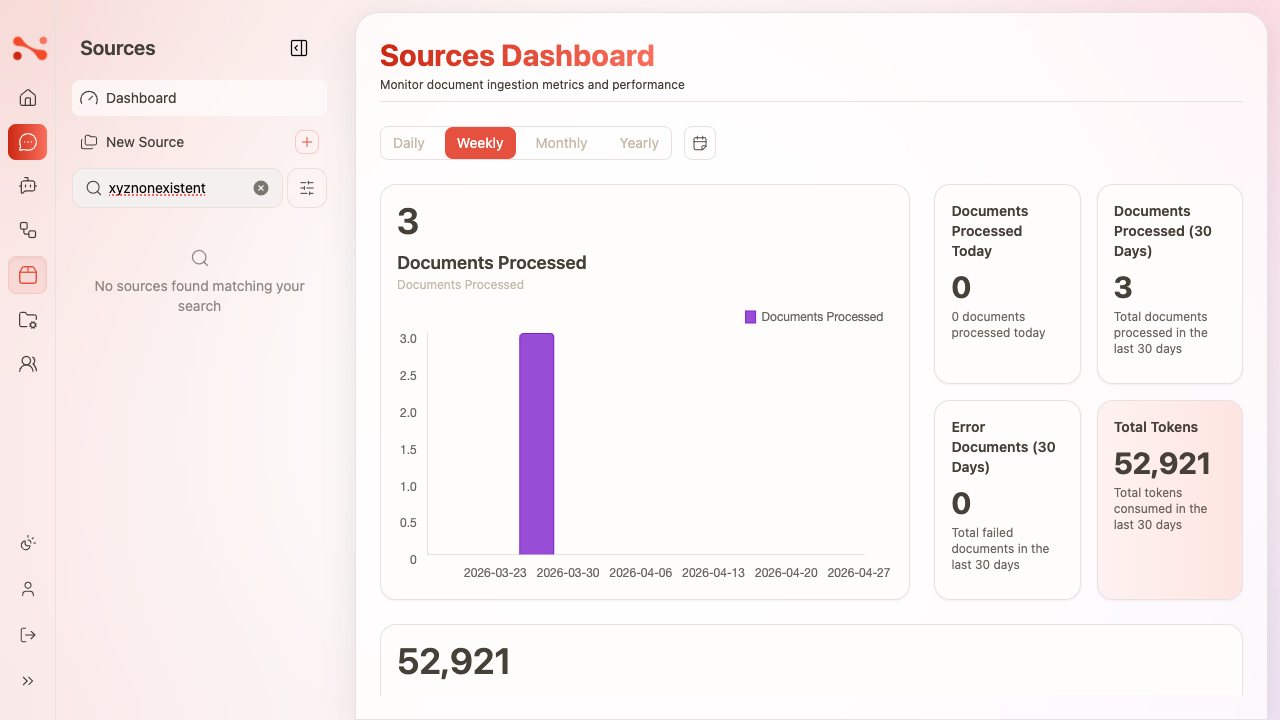Viewport: 1280px width, 720px height.
Task: Open the folder settings icon in sidebar
Action: (28, 320)
